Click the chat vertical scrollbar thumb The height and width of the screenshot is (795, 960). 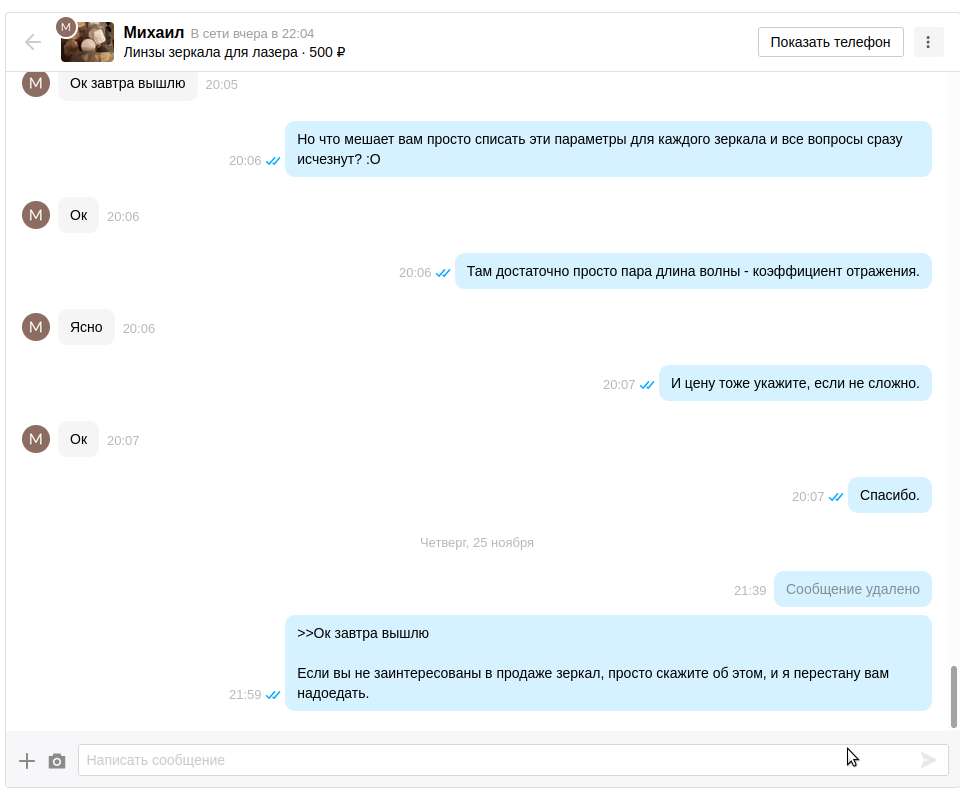(x=953, y=697)
